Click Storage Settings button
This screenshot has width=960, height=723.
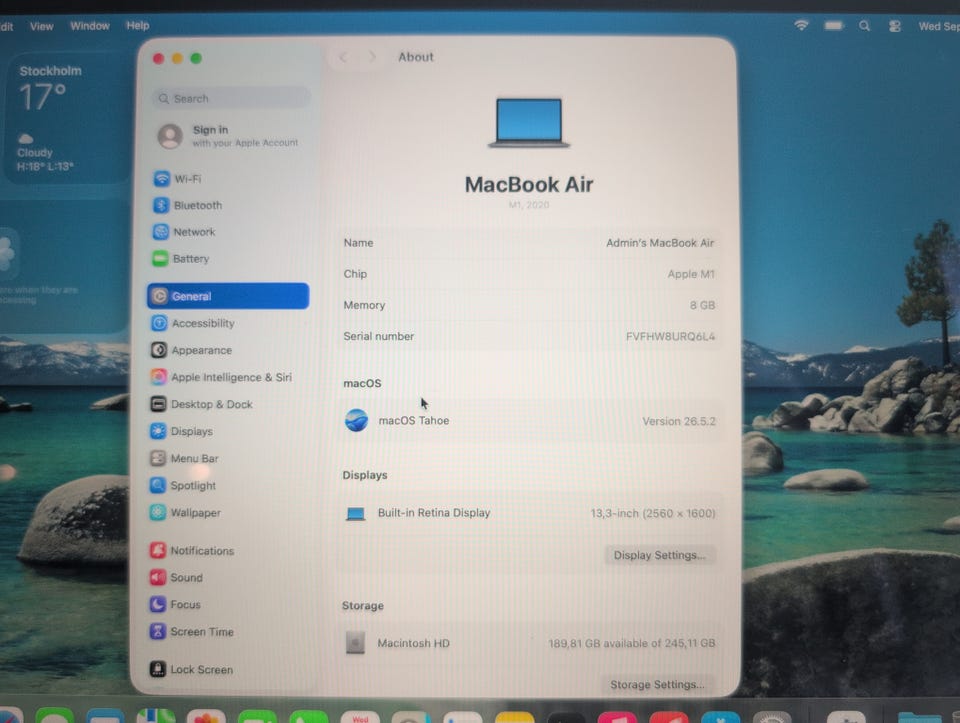[x=658, y=684]
